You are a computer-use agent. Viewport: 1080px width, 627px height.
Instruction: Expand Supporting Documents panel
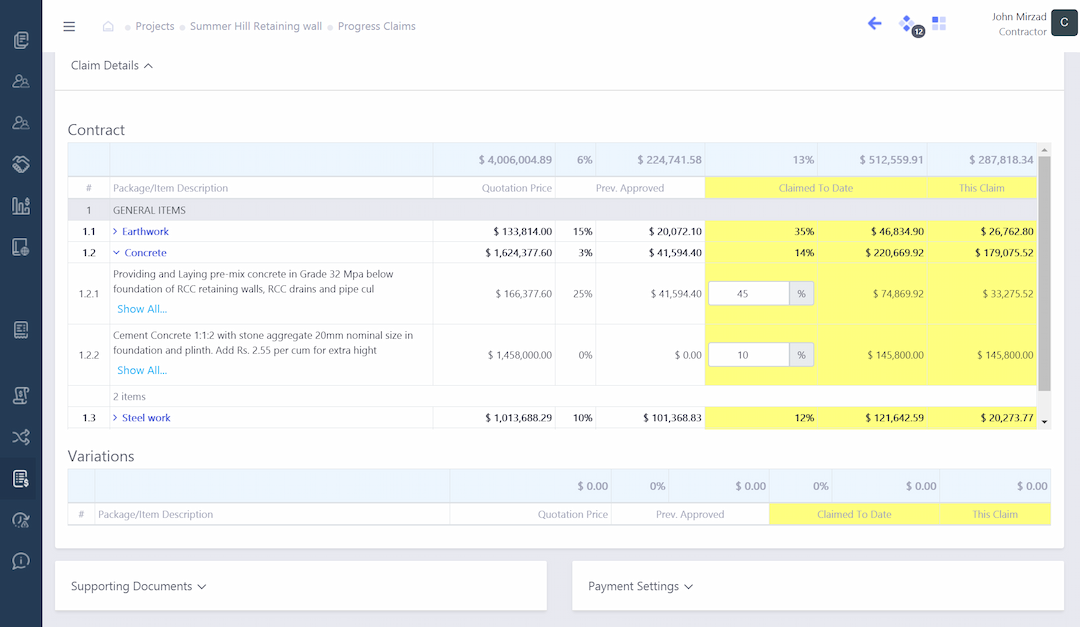(x=138, y=586)
